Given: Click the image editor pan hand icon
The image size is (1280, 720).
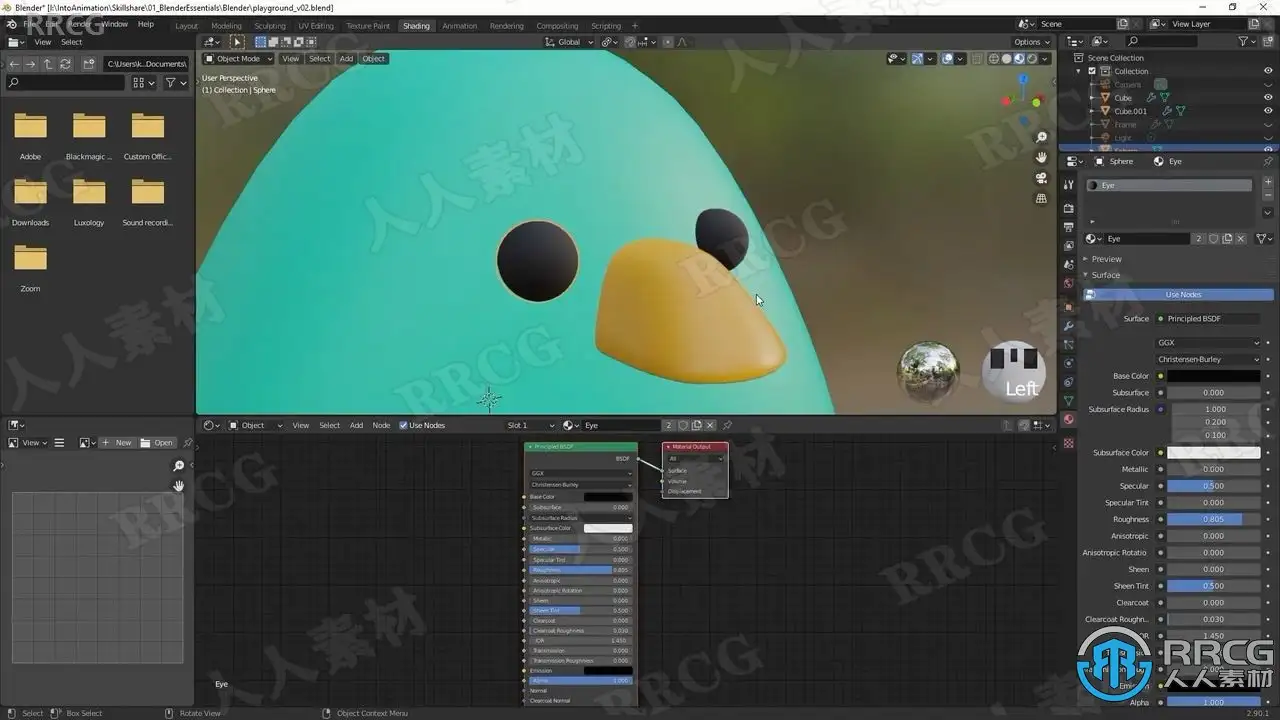Looking at the screenshot, I should click(179, 486).
